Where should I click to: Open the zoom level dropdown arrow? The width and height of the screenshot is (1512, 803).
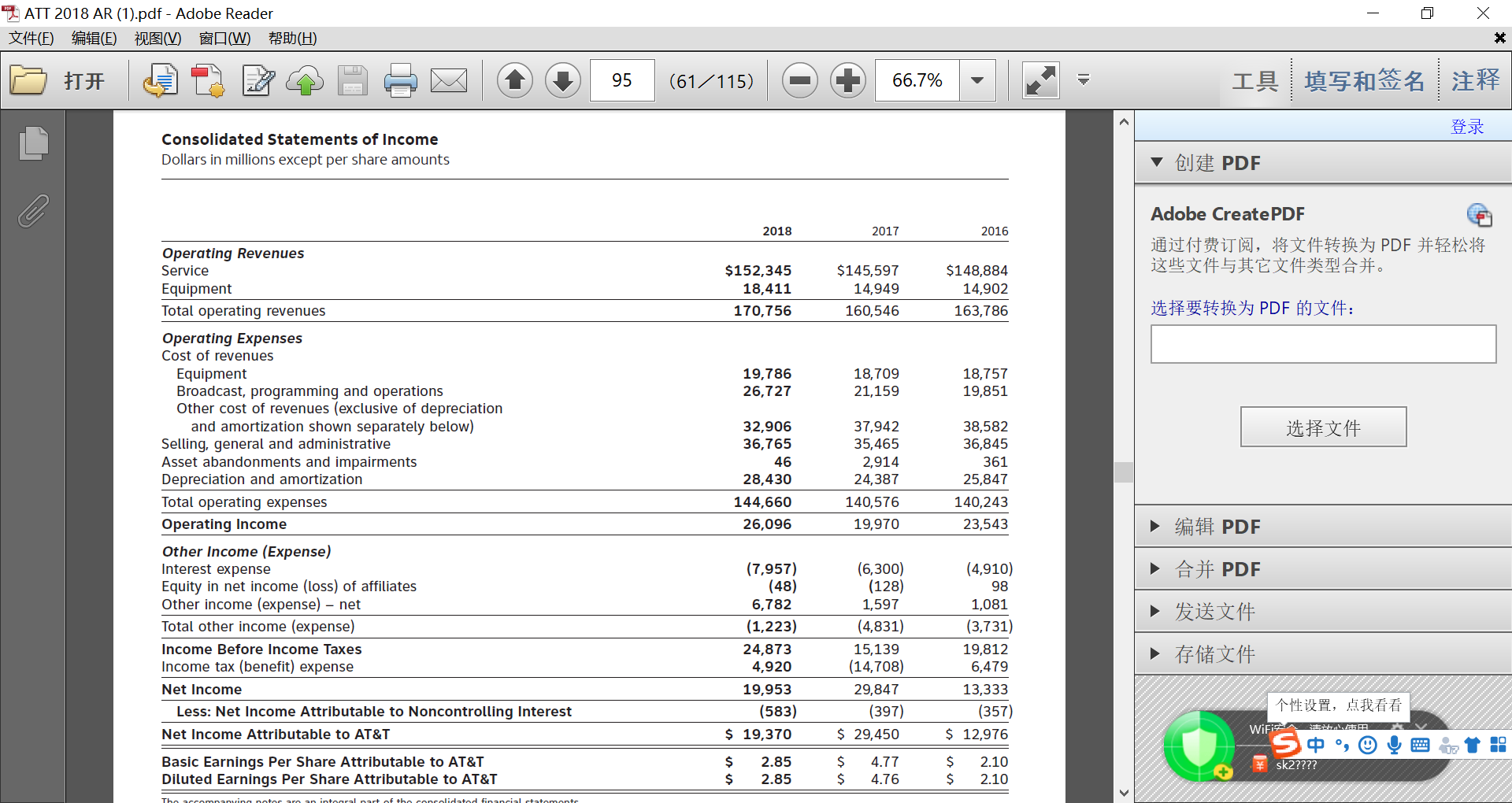(x=977, y=80)
